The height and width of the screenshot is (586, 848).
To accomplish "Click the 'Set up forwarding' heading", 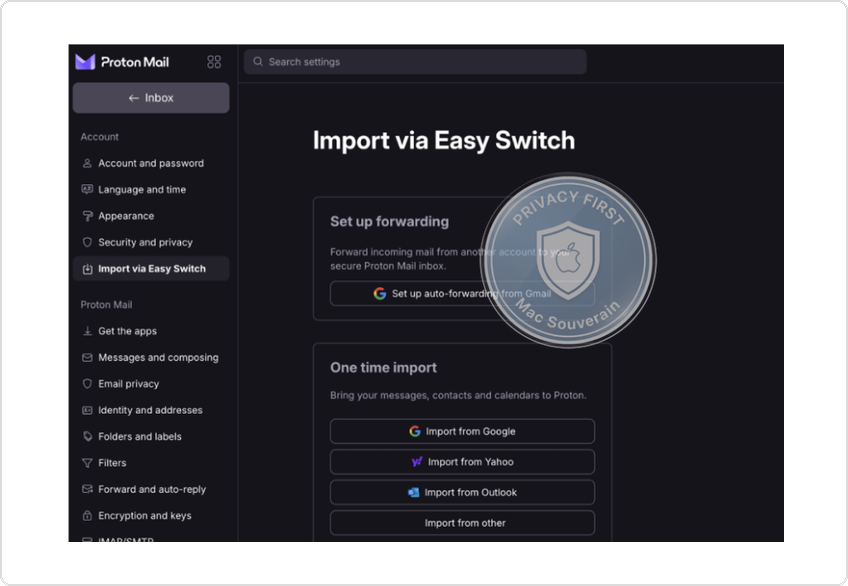I will pyautogui.click(x=389, y=221).
